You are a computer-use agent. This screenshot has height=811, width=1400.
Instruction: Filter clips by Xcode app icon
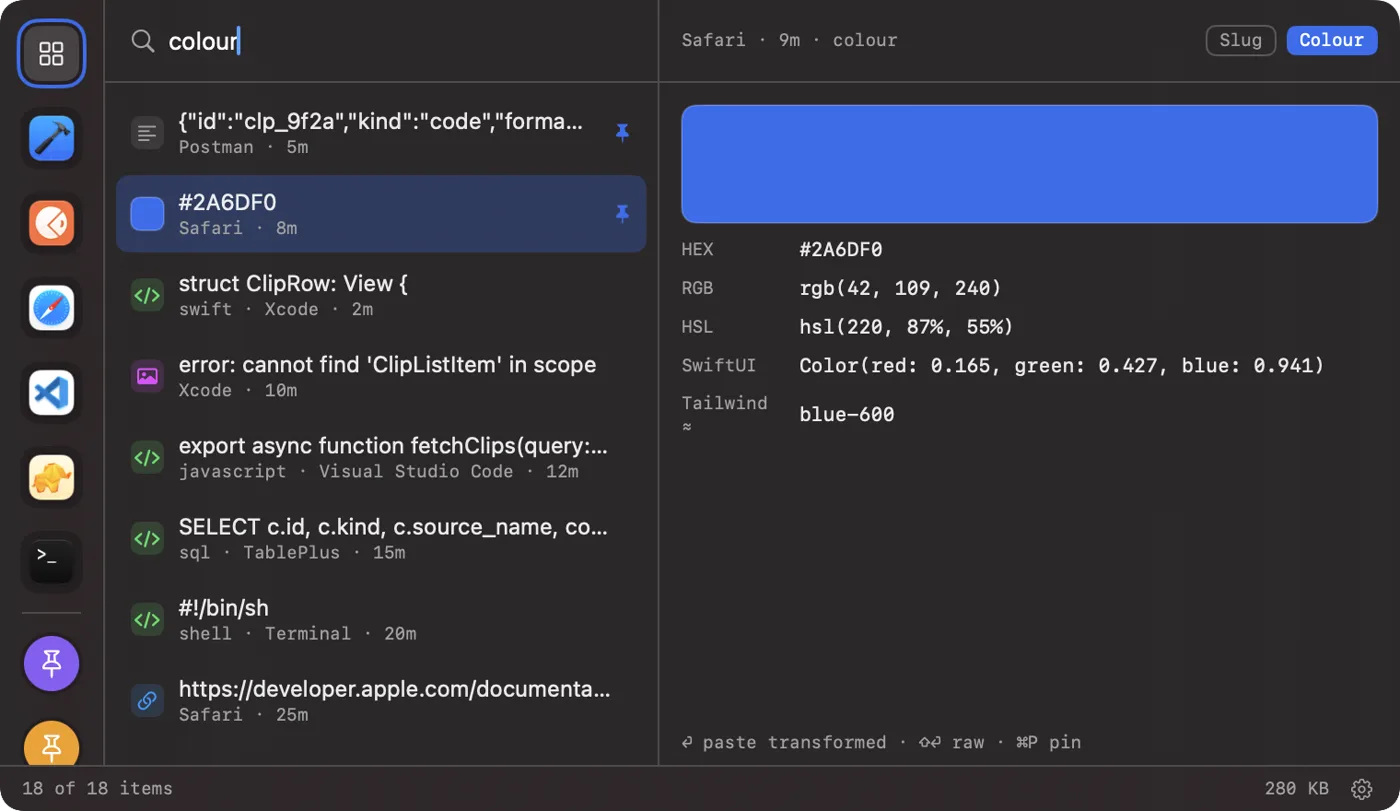click(52, 138)
